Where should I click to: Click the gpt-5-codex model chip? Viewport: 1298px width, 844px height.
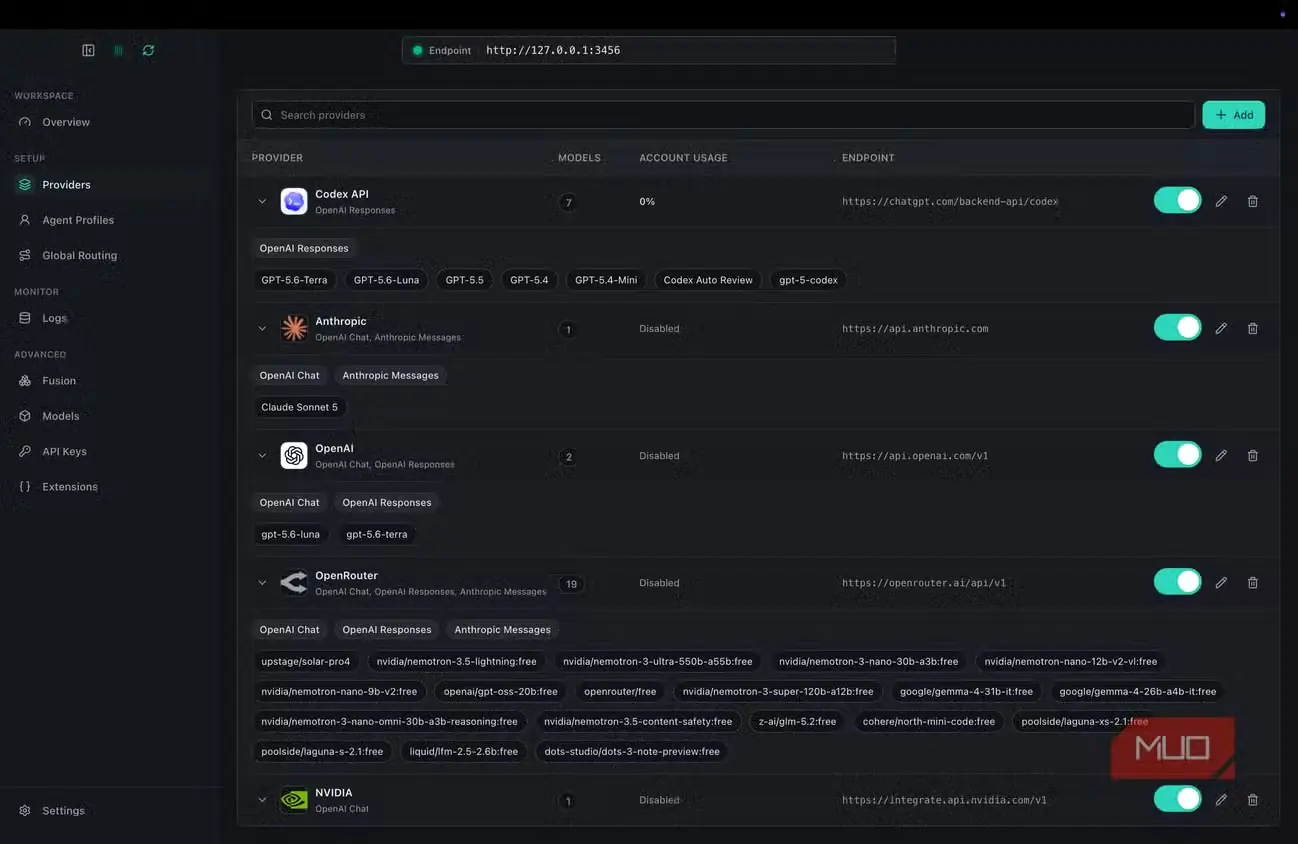point(808,280)
